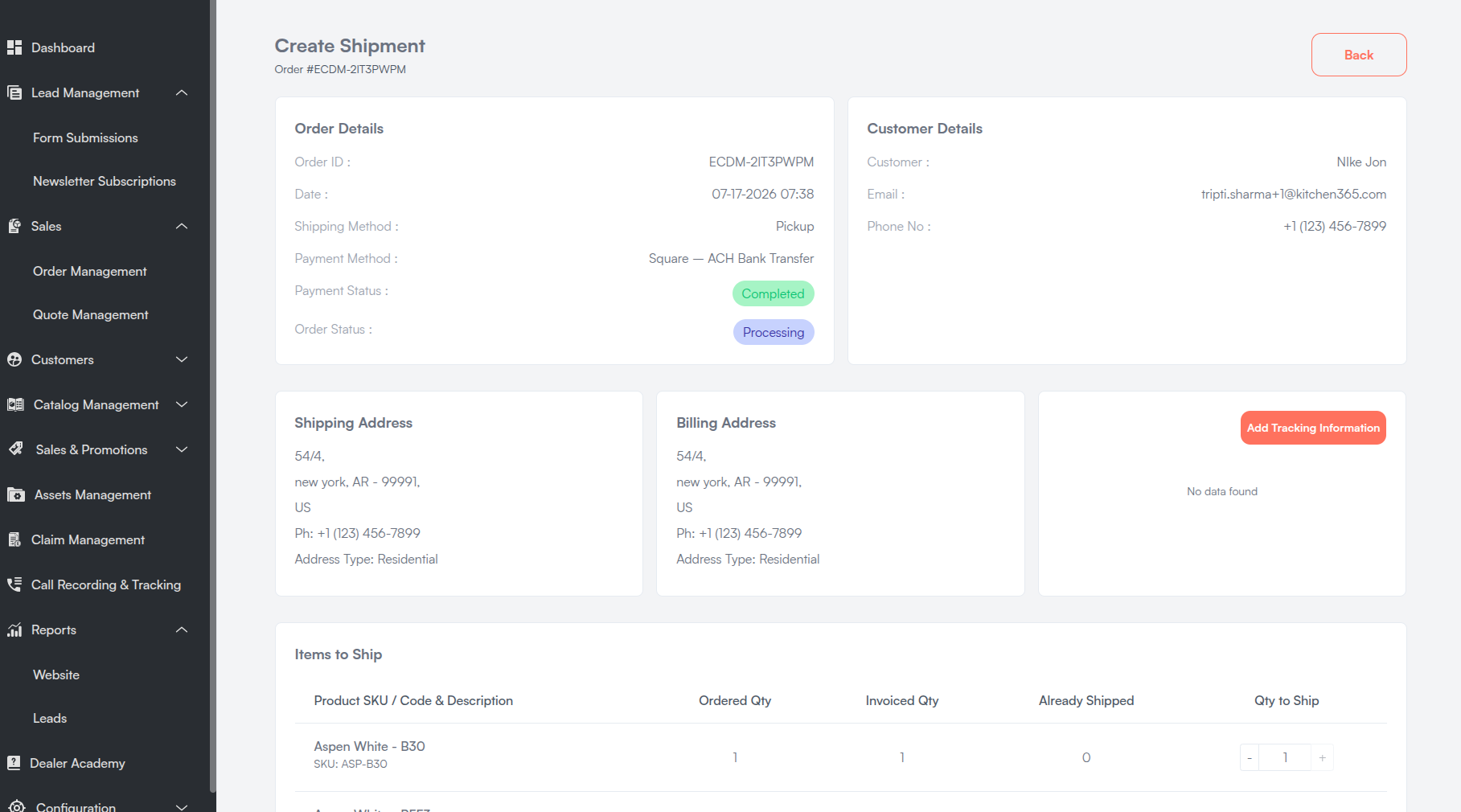Click the Customers sidebar icon
Viewport: 1461px width, 812px height.
(x=14, y=359)
